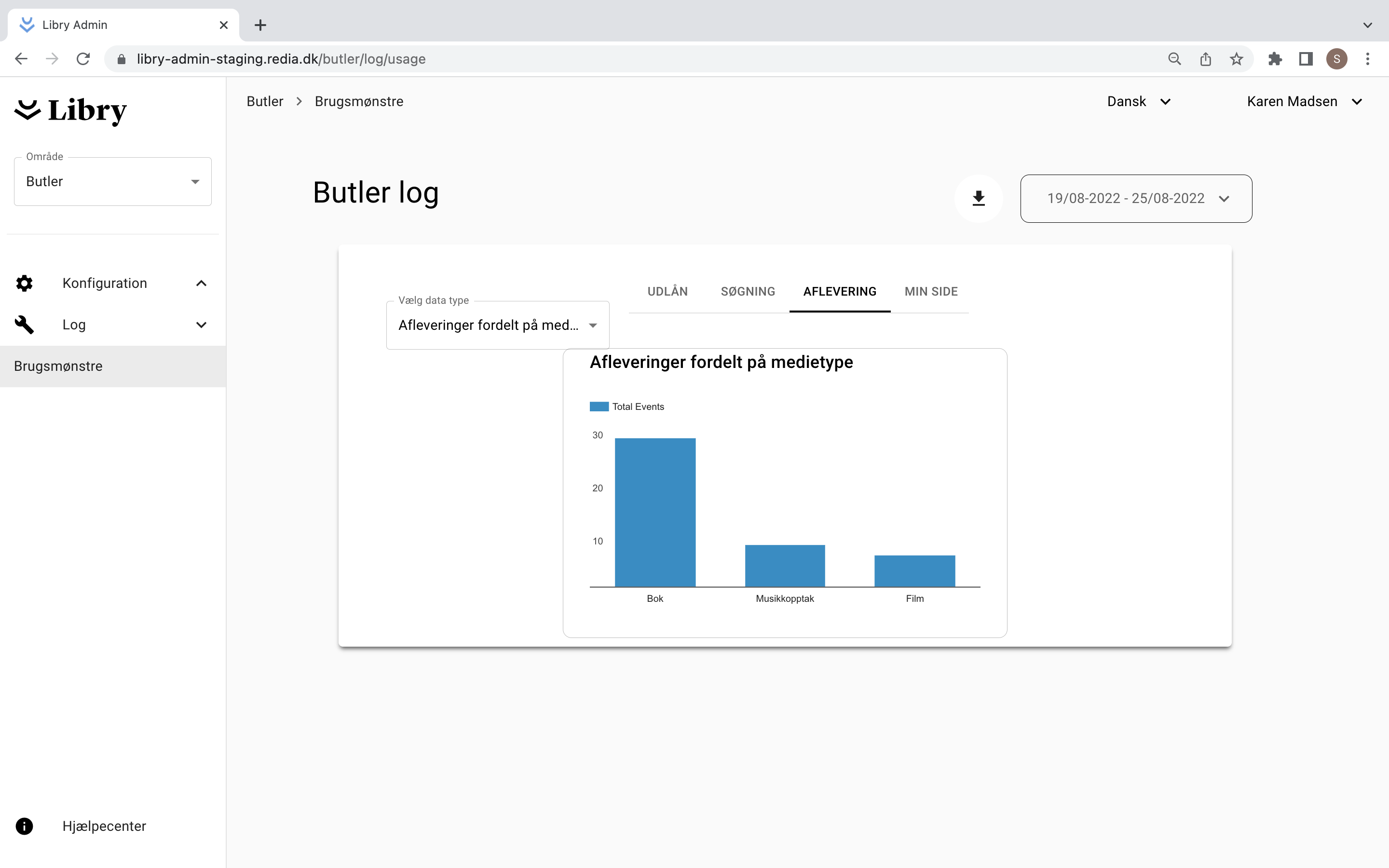Image resolution: width=1389 pixels, height=868 pixels.
Task: Expand the Log menu section
Action: coord(201,325)
